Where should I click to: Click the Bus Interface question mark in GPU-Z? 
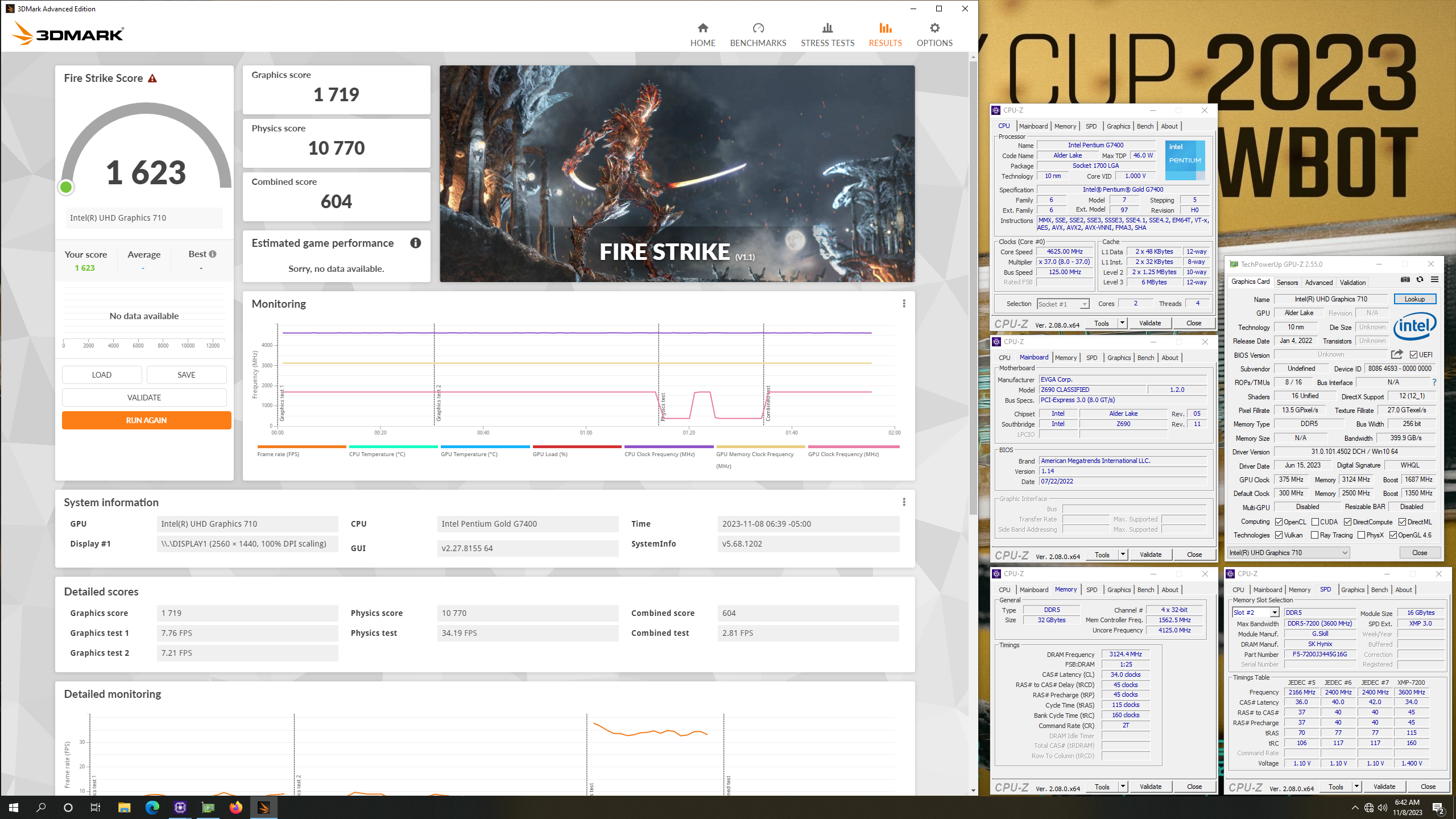[x=1434, y=382]
